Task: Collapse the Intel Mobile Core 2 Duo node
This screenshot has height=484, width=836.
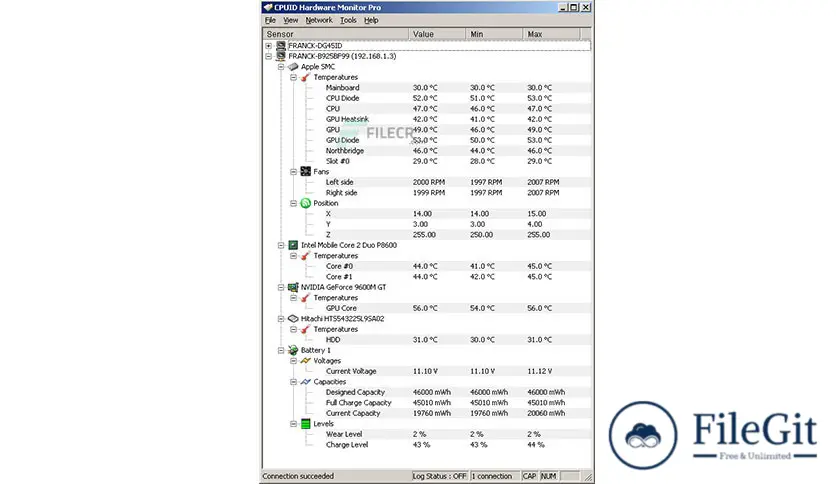Action: tap(281, 245)
